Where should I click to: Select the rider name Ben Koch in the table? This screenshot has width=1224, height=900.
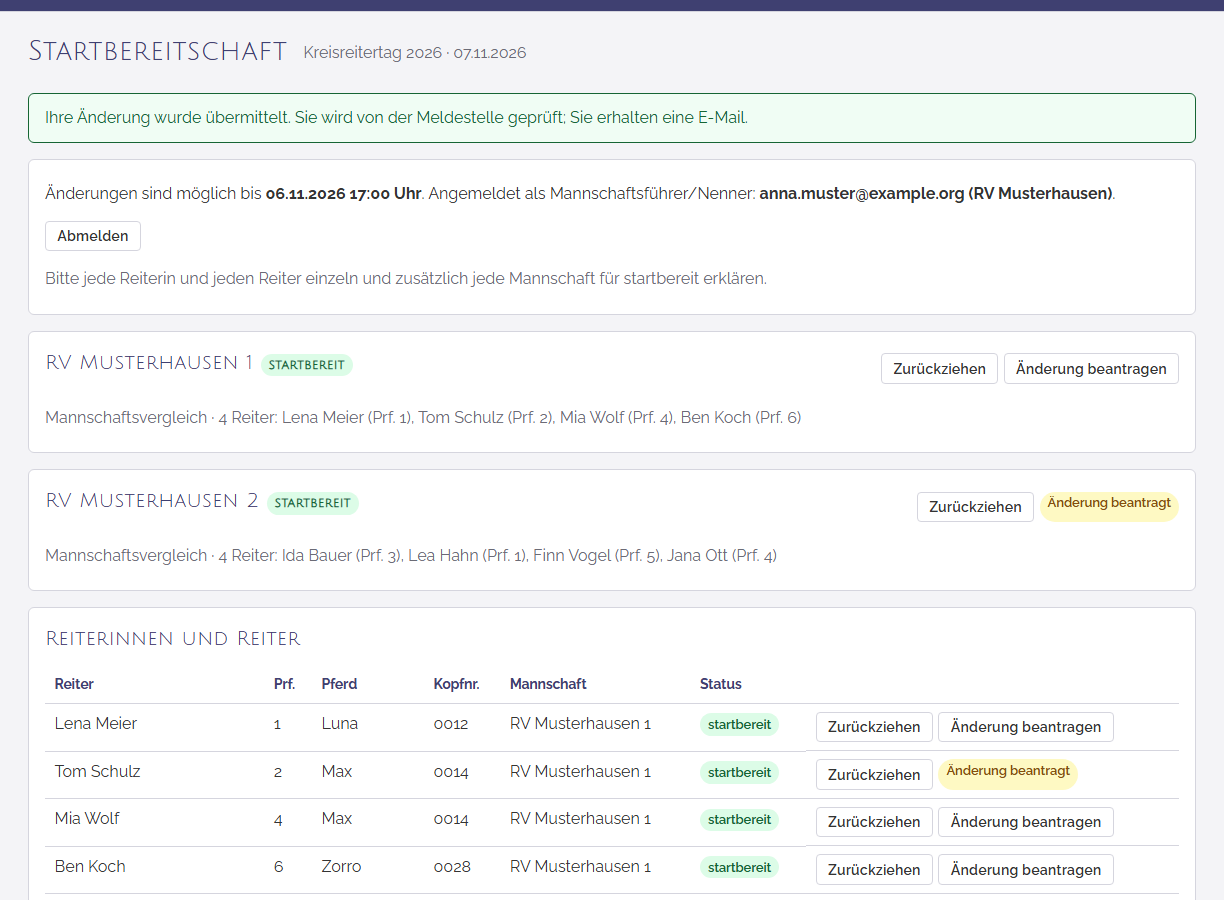click(90, 867)
